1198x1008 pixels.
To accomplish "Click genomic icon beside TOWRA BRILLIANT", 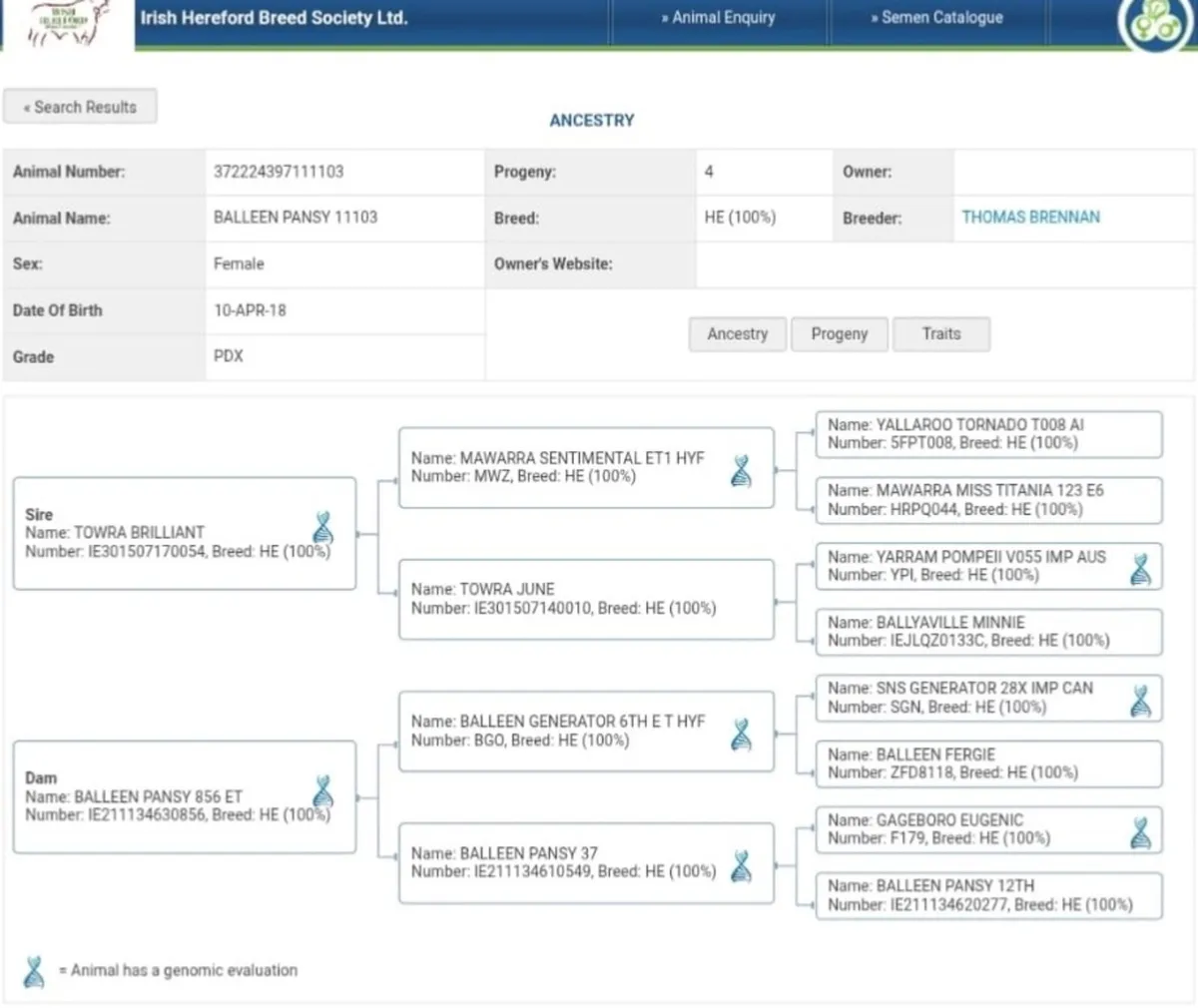I will [323, 526].
